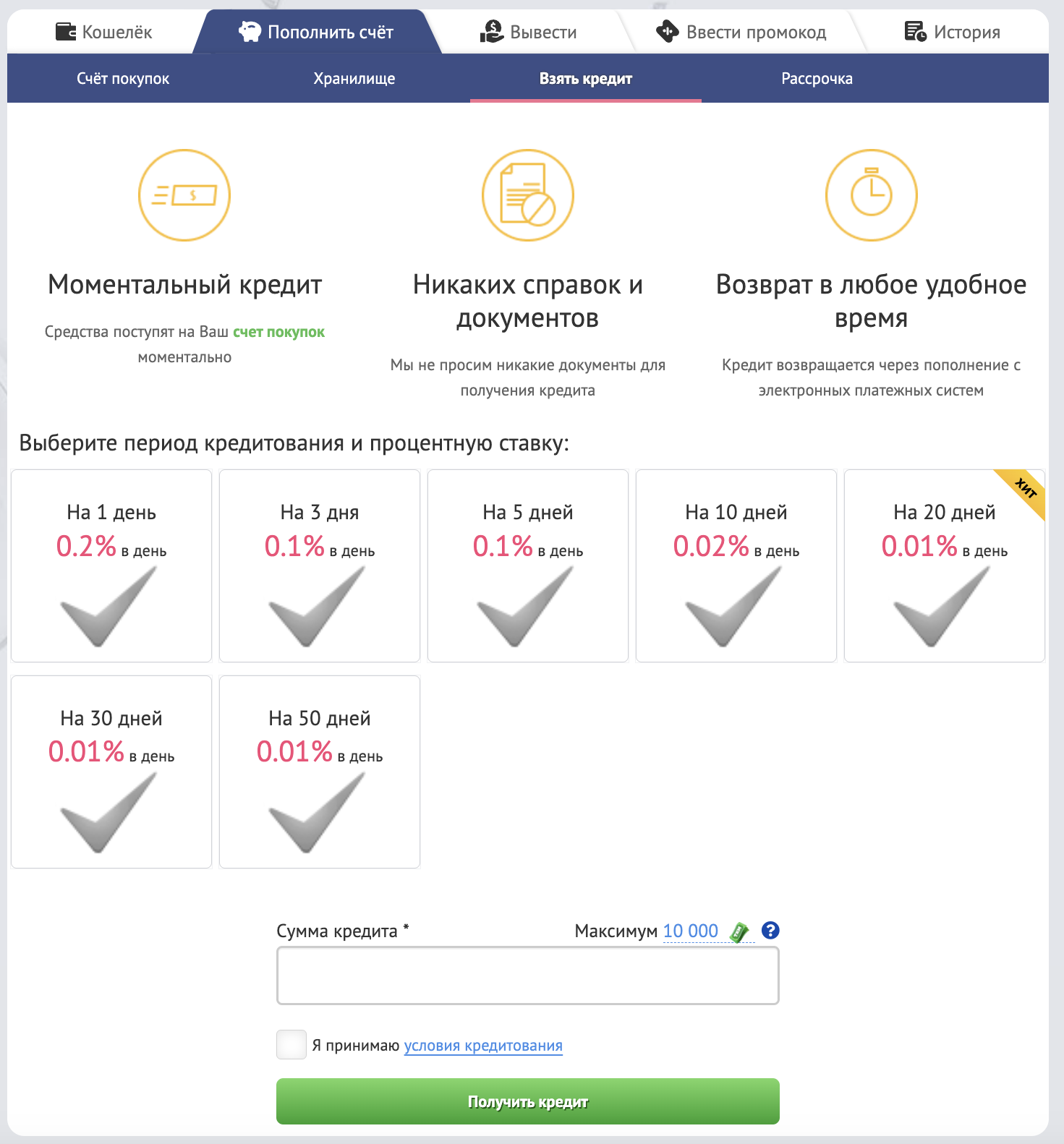
Task: Click the piggy bank icon in Пополнить счёт
Action: click(x=250, y=32)
